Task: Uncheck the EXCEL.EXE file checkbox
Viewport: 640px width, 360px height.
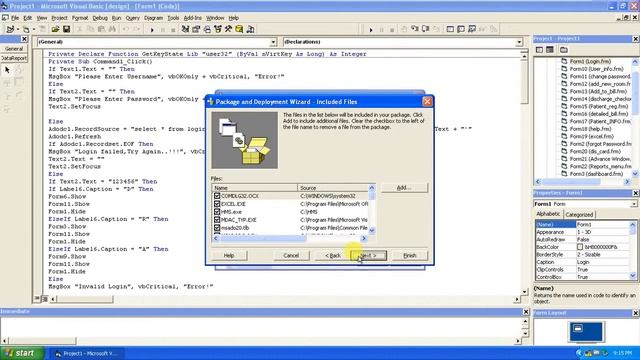Action: (x=217, y=204)
